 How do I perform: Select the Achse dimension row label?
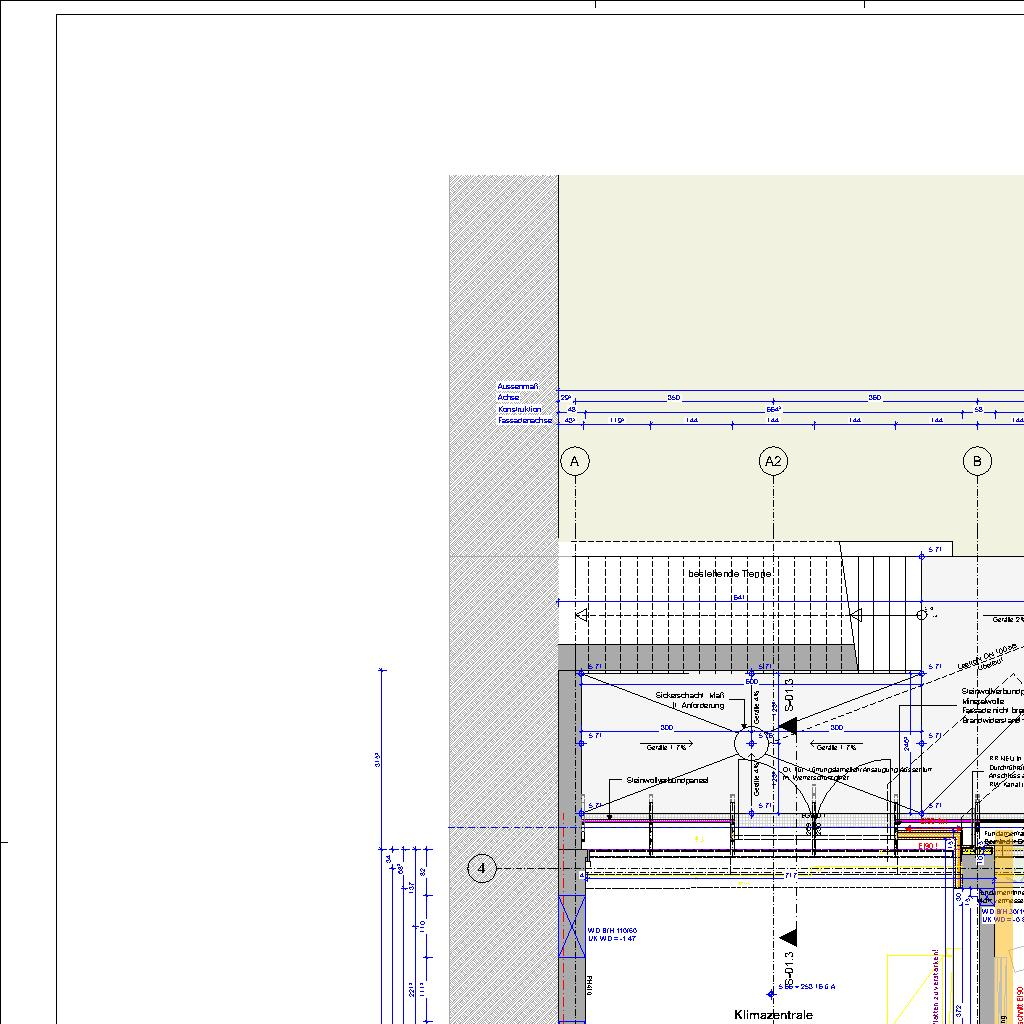click(x=508, y=397)
